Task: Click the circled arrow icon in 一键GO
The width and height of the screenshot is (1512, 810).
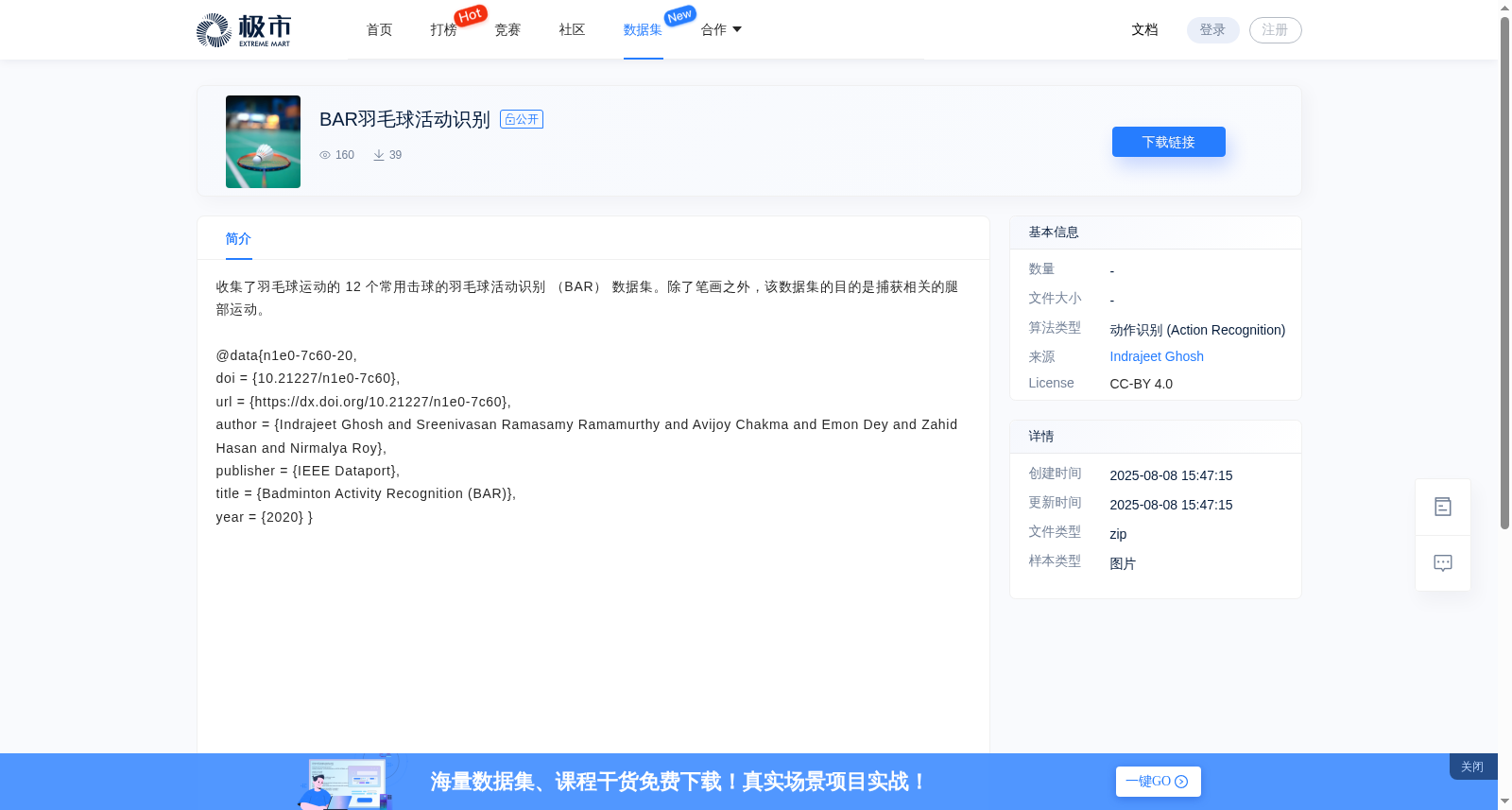Action: pos(1181,782)
